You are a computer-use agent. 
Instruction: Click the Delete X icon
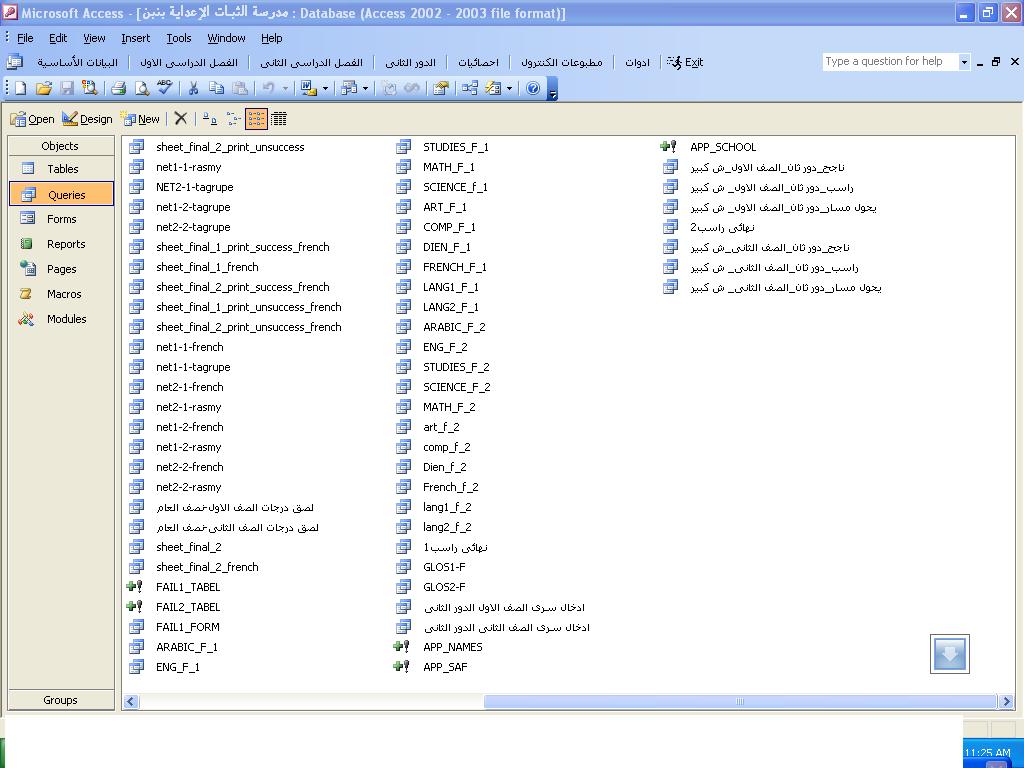coord(181,118)
